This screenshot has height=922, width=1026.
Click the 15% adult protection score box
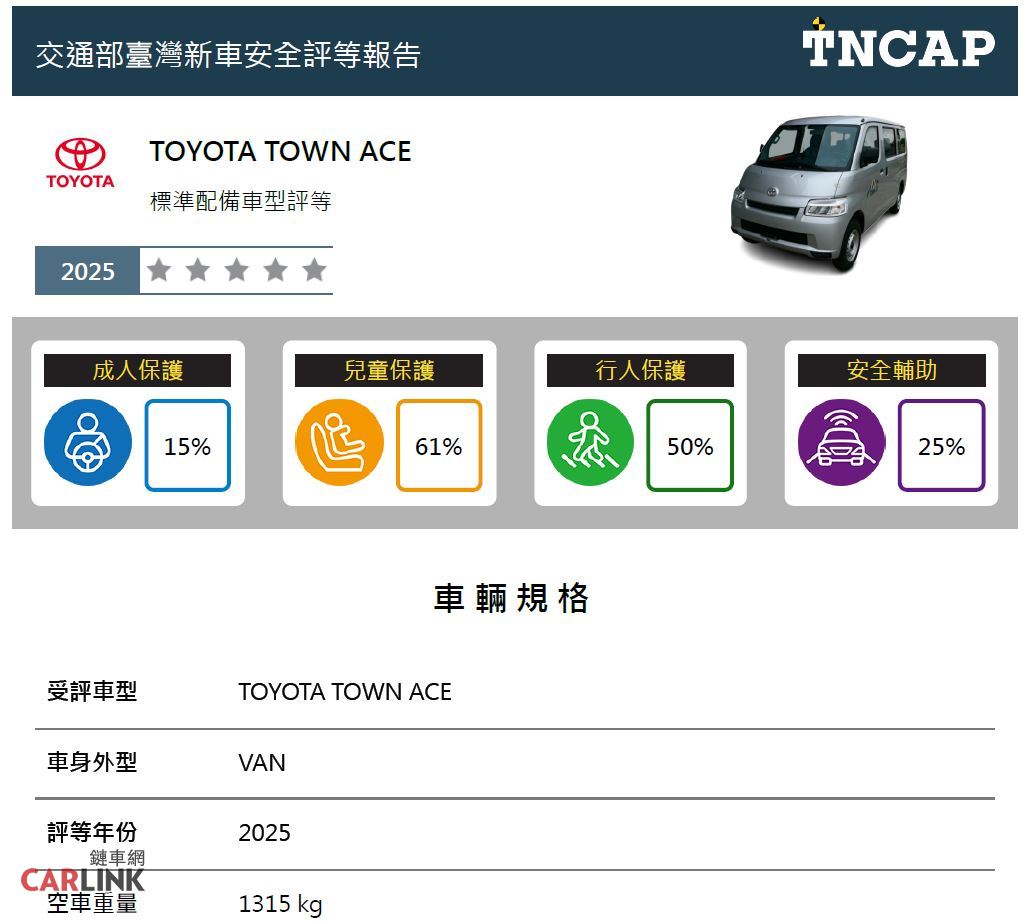click(x=188, y=446)
